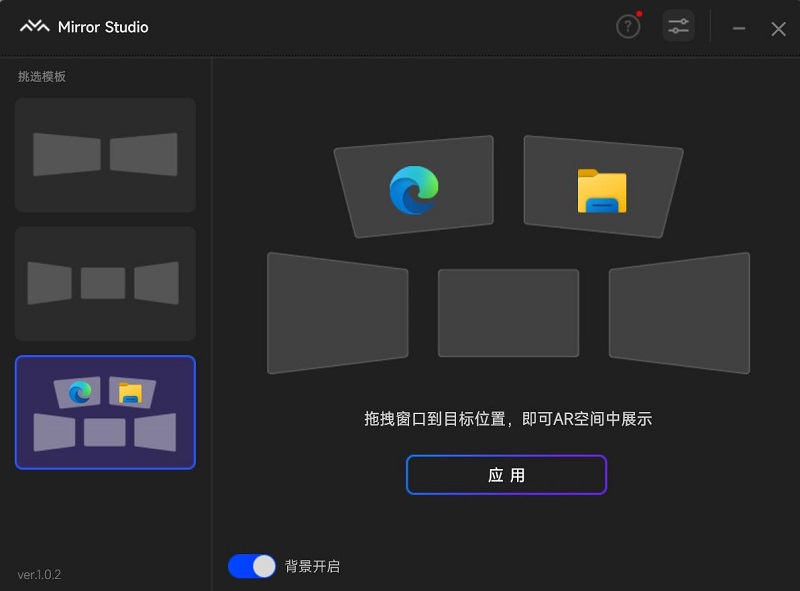This screenshot has height=591, width=800.
Task: Select the Microsoft Edge icon in main layout
Action: pyautogui.click(x=414, y=189)
